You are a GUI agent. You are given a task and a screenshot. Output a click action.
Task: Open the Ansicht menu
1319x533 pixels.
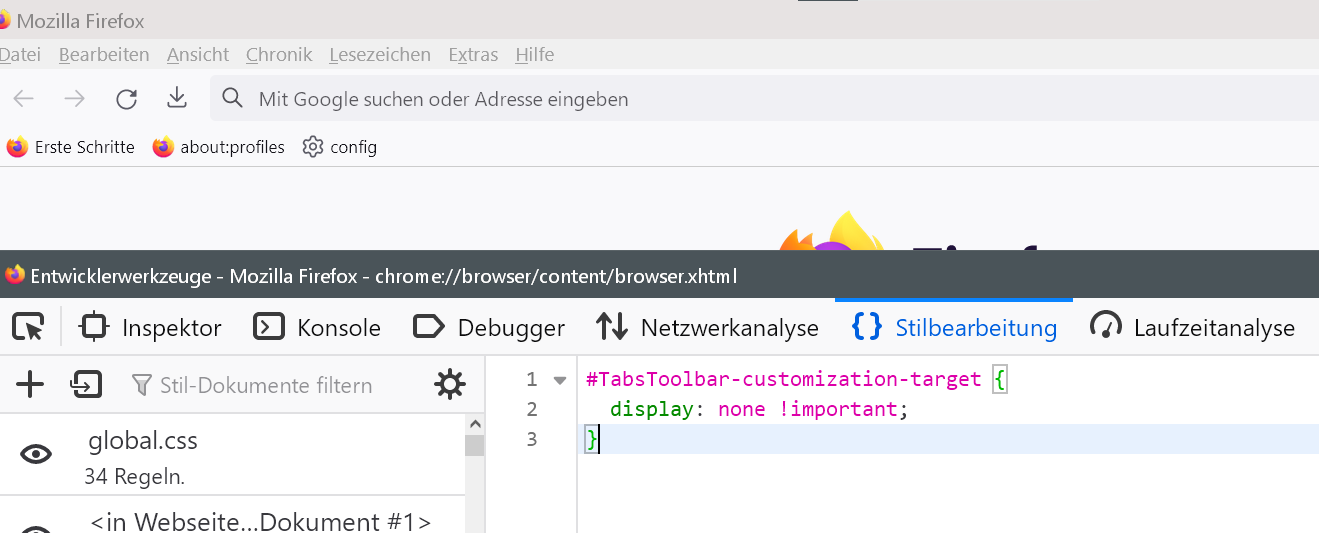198,54
